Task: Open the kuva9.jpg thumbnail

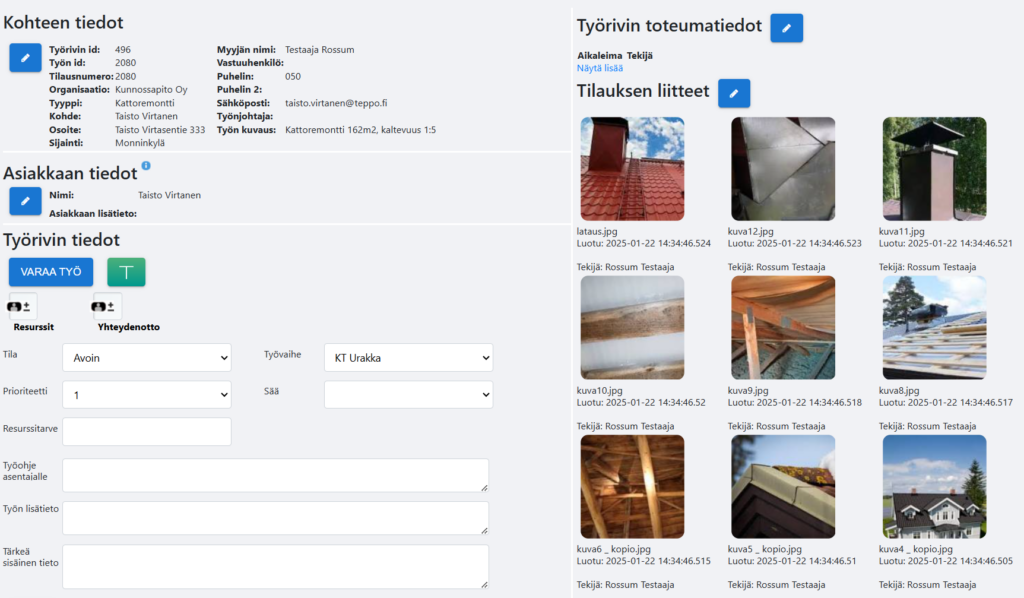Action: (783, 328)
